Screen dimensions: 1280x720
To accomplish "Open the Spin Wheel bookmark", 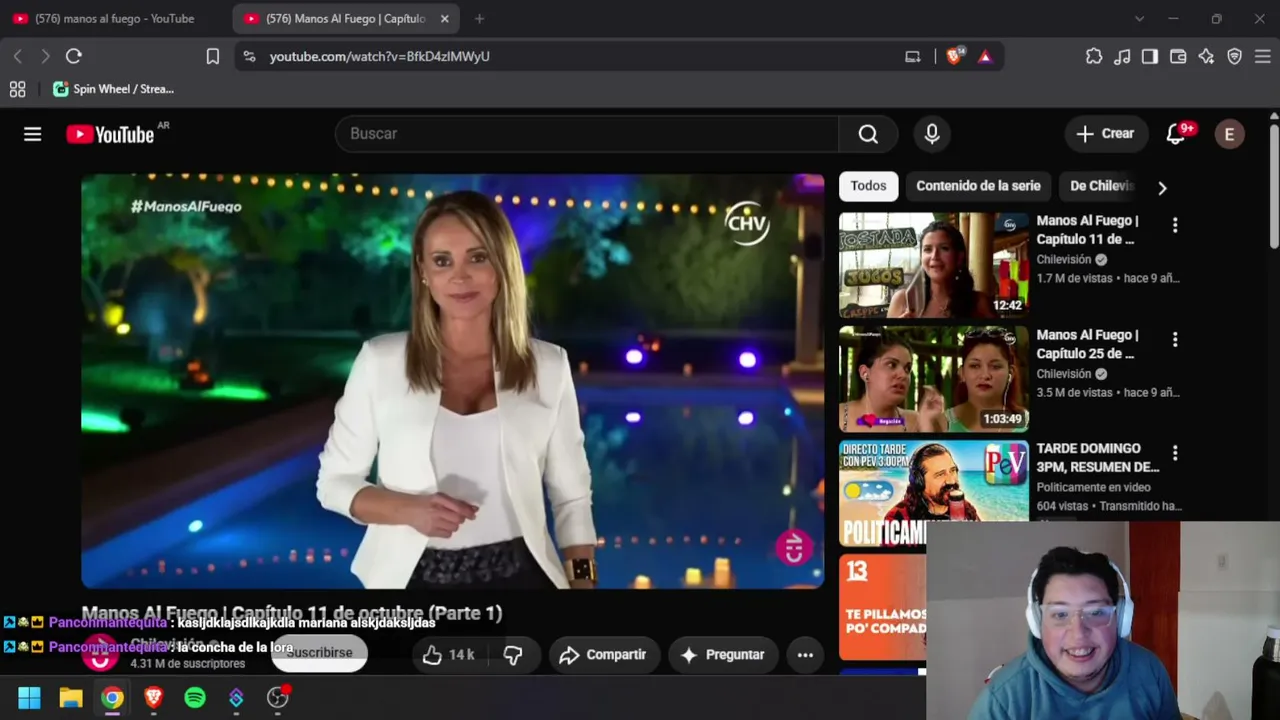I will click(114, 89).
